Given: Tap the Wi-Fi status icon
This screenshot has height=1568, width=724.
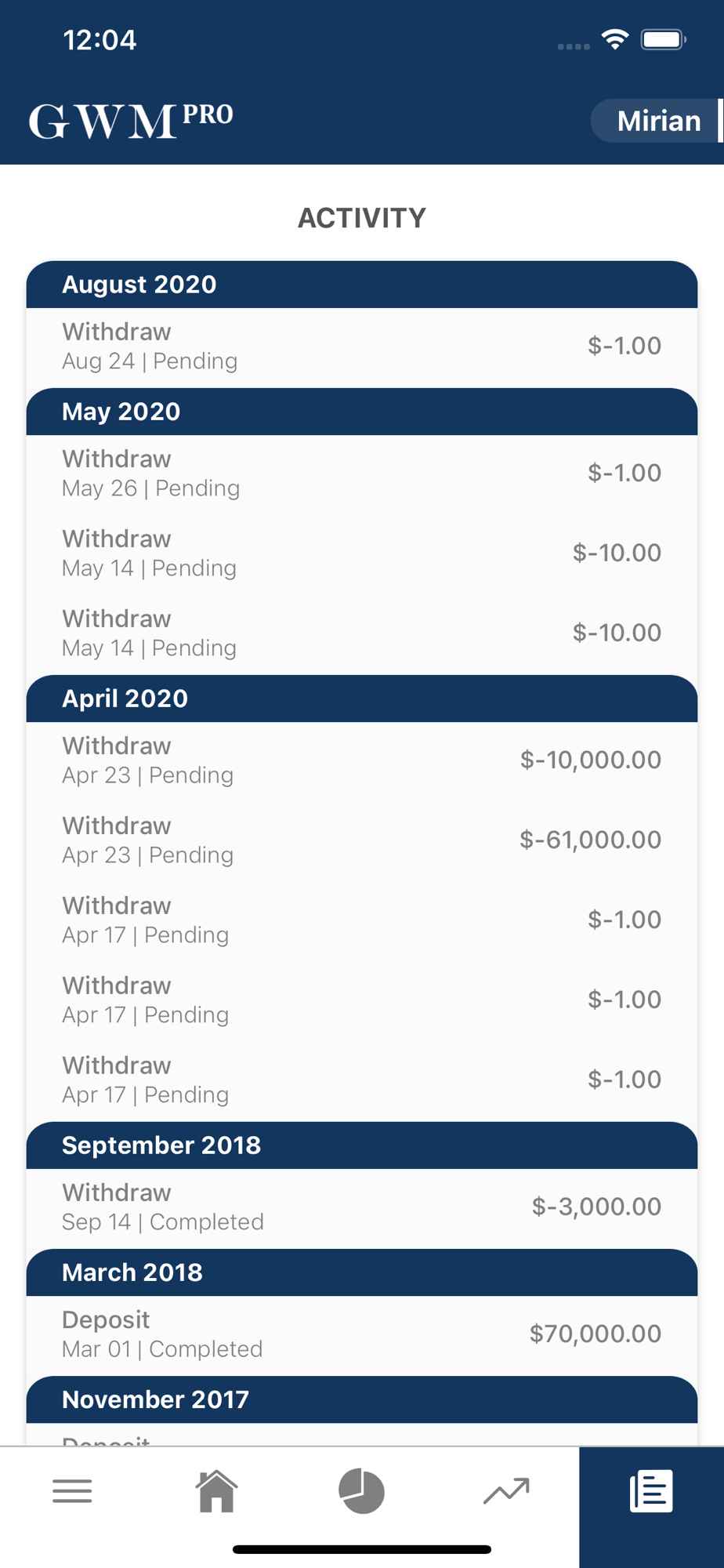Looking at the screenshot, I should [615, 39].
